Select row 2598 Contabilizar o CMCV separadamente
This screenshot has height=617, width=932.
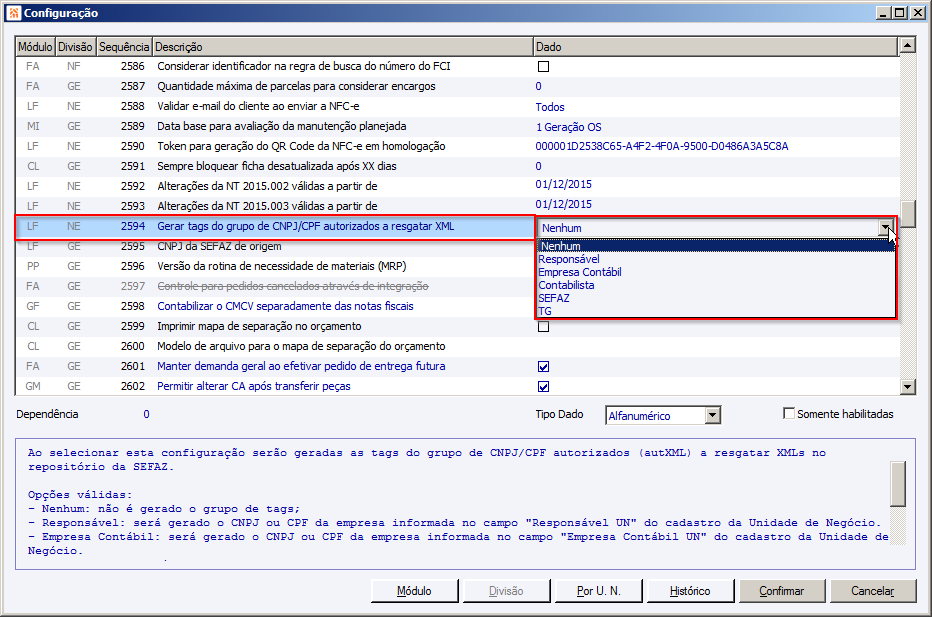click(x=275, y=306)
